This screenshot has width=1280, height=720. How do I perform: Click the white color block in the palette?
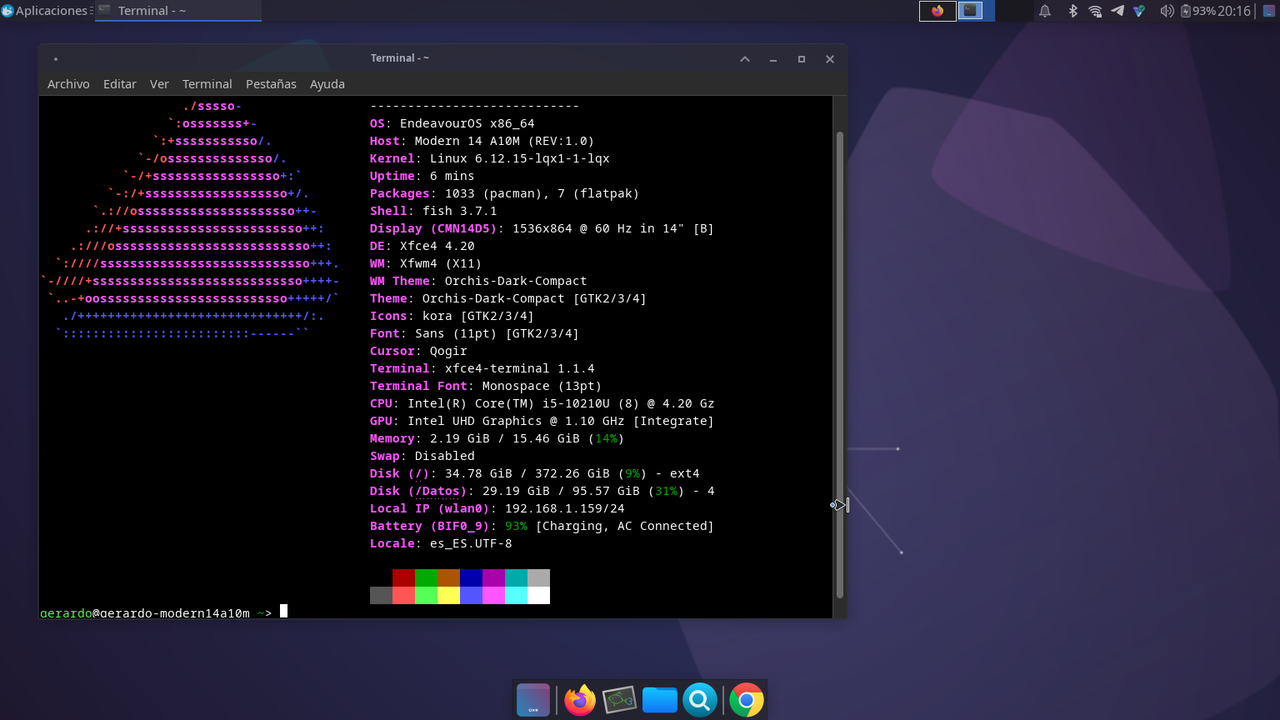click(x=539, y=595)
